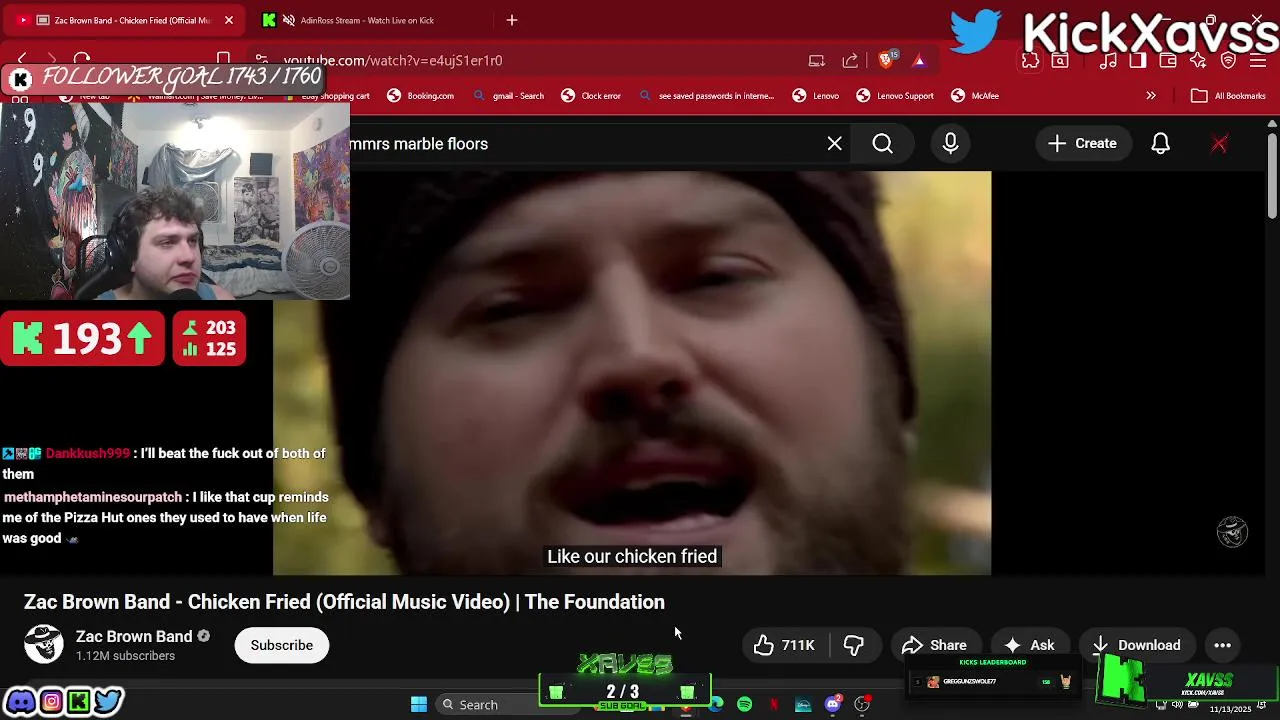Download the video

click(x=1136, y=645)
